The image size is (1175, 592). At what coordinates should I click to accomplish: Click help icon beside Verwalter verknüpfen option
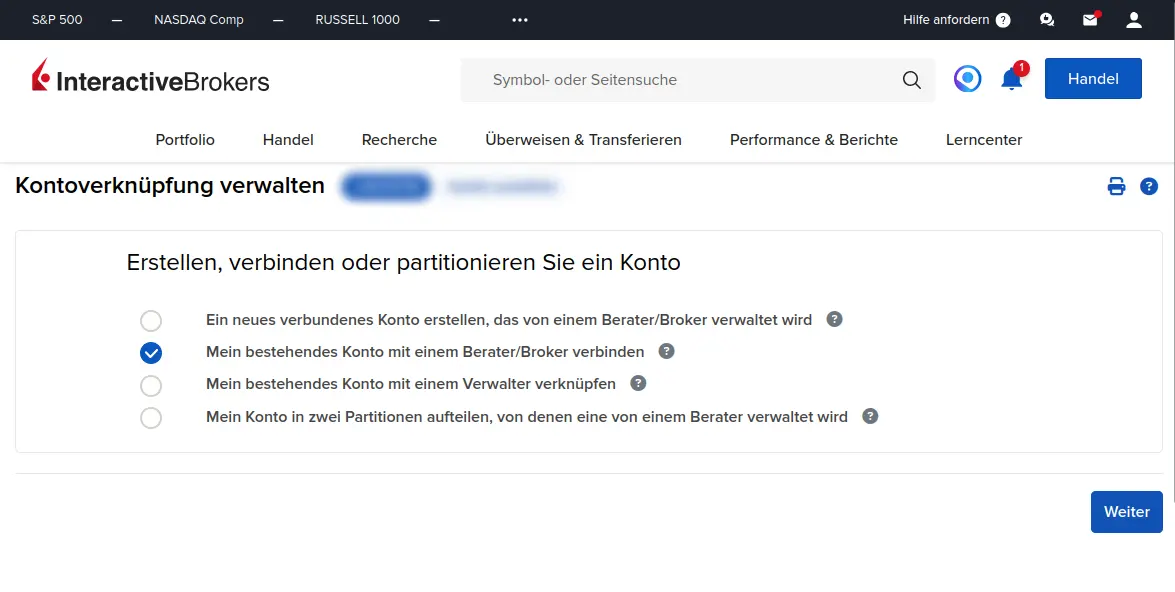click(638, 383)
